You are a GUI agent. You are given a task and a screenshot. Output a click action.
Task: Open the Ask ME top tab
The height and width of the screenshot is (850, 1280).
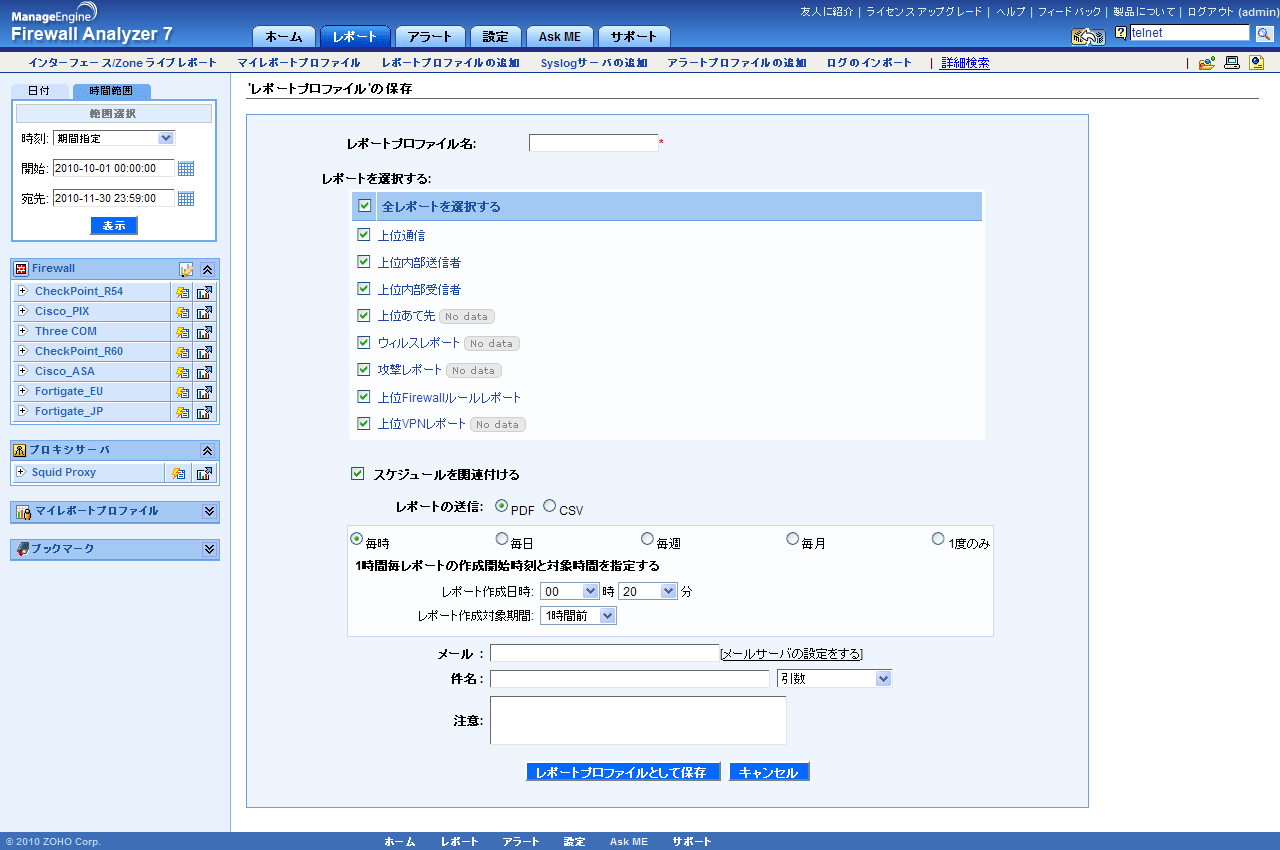[x=560, y=37]
